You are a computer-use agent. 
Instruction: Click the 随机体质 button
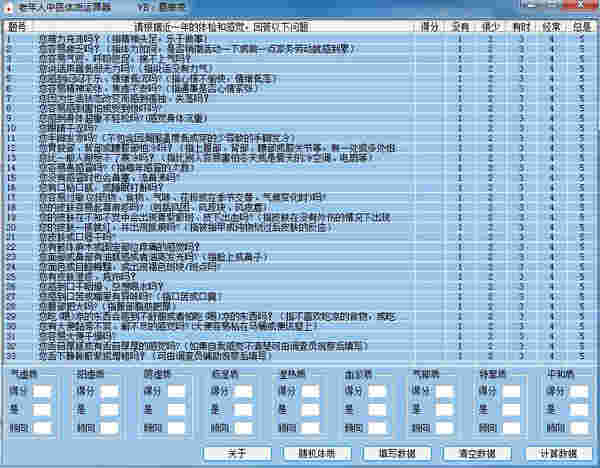(x=317, y=453)
